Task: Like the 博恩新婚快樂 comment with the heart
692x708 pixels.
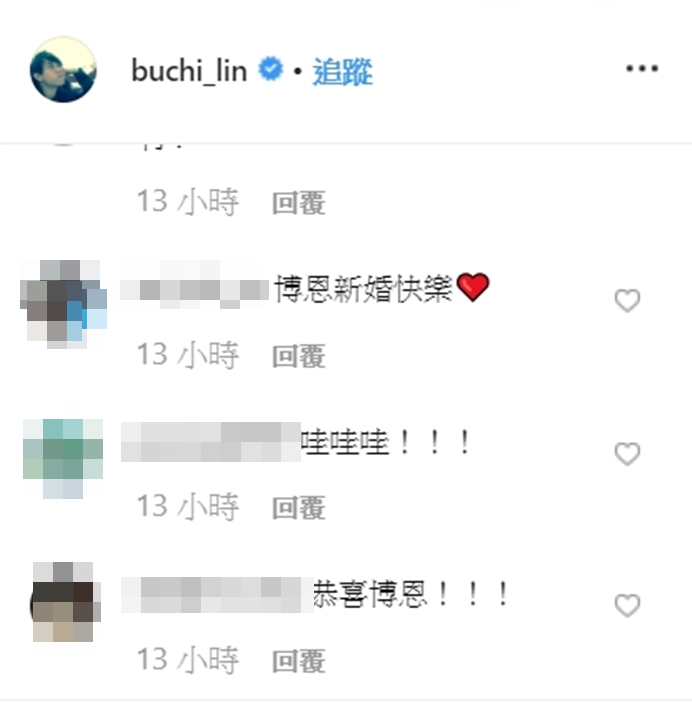Action: [x=627, y=301]
